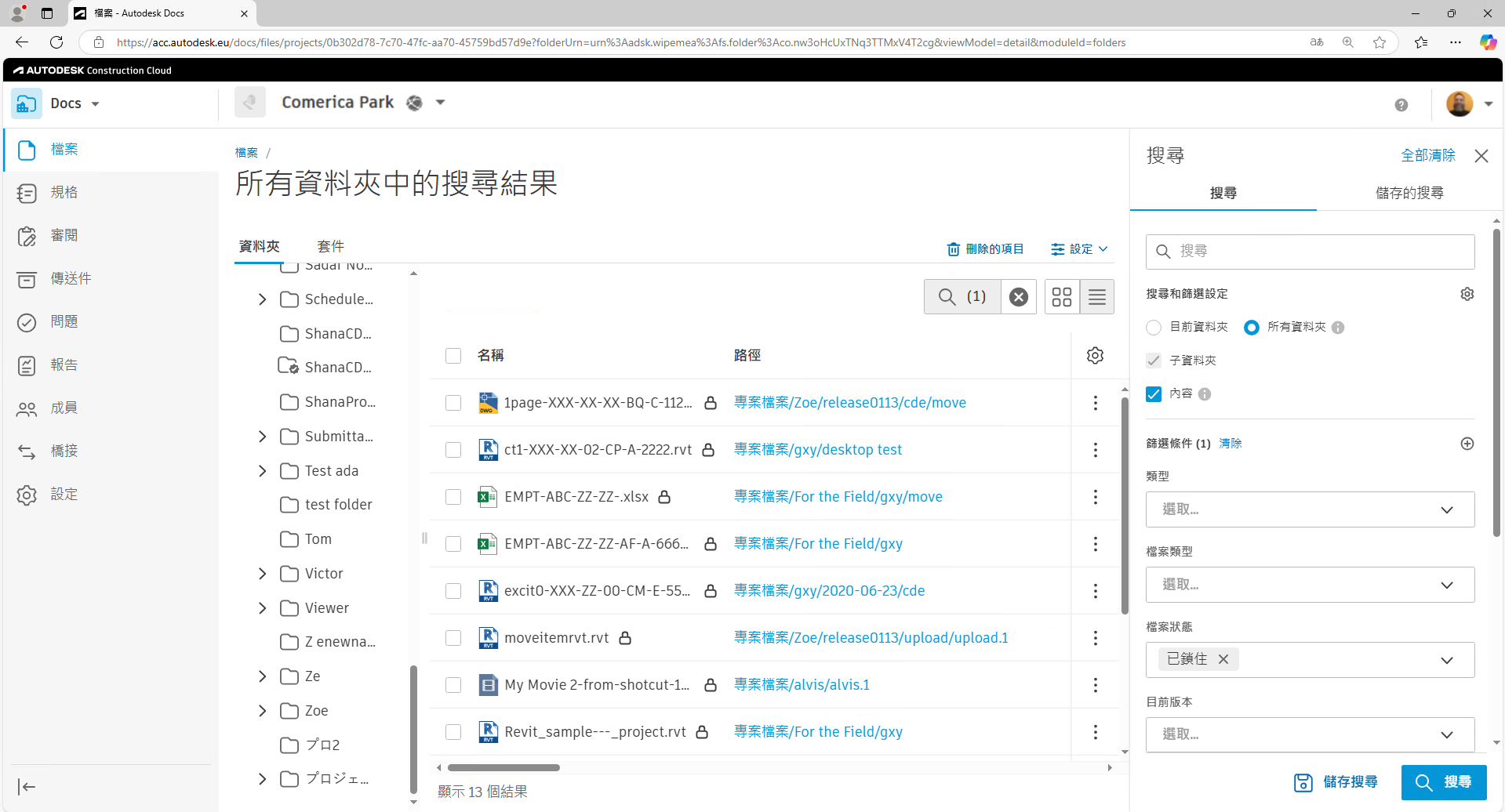The height and width of the screenshot is (812, 1505).
Task: Toggle the select-all checkbox in table header
Action: pos(453,356)
